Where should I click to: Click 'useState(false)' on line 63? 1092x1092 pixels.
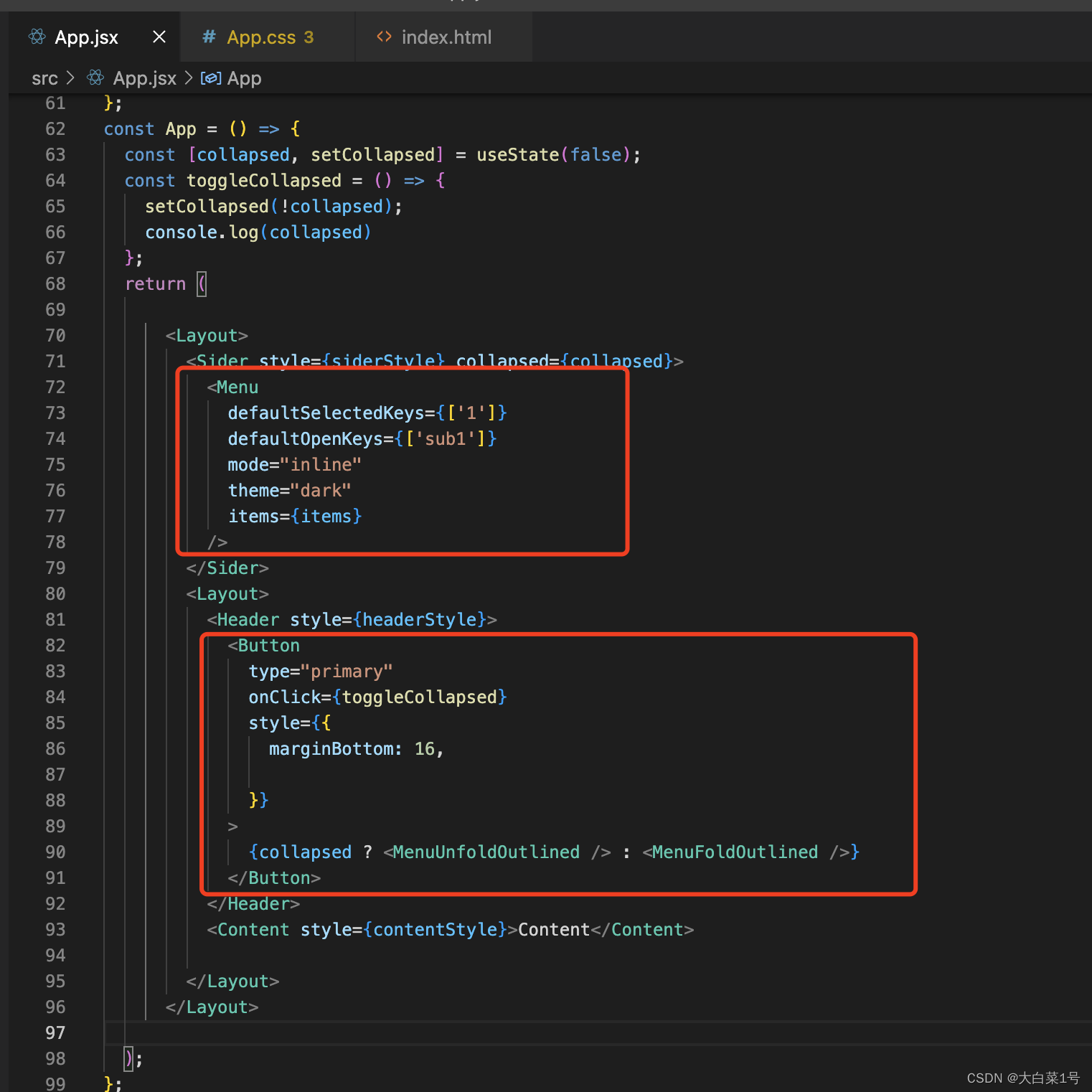click(553, 155)
